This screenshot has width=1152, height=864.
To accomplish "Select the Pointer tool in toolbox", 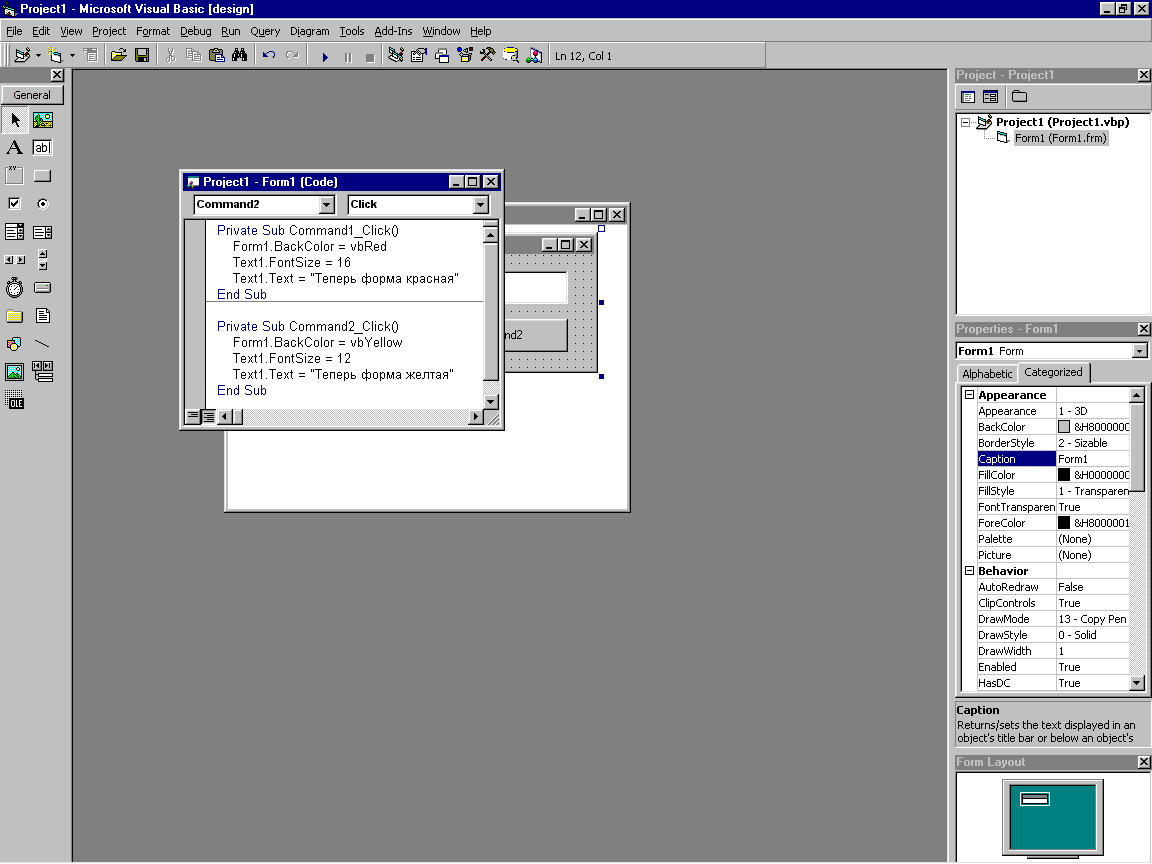I will coord(15,120).
